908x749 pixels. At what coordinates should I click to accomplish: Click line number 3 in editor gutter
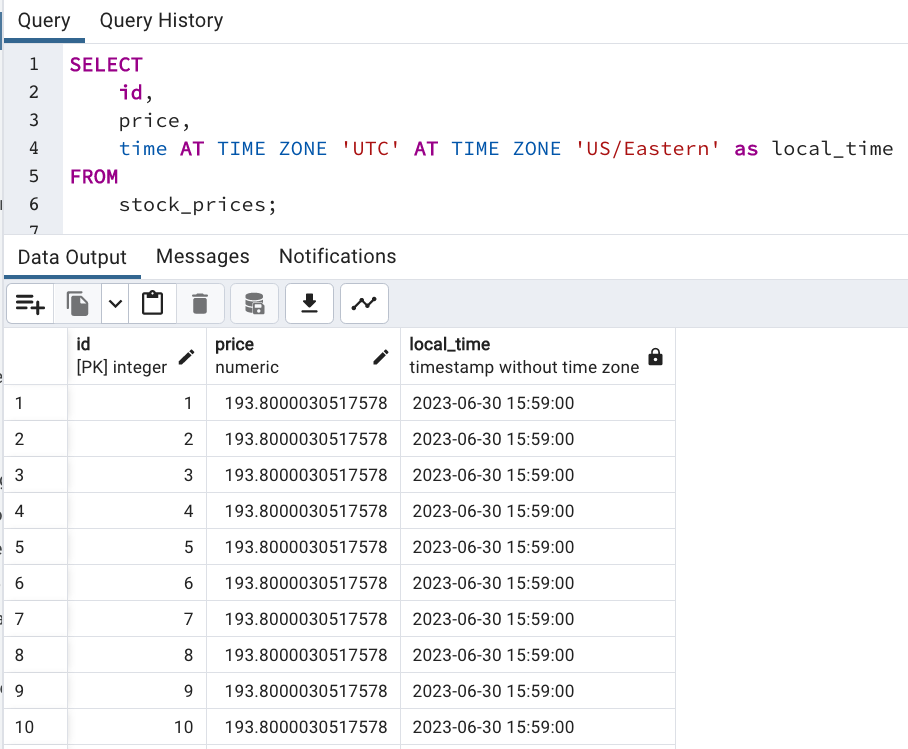(34, 120)
